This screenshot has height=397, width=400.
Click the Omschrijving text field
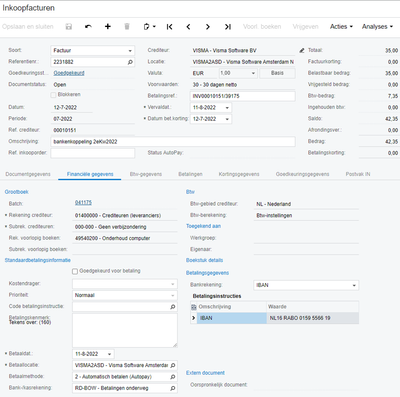(173, 142)
